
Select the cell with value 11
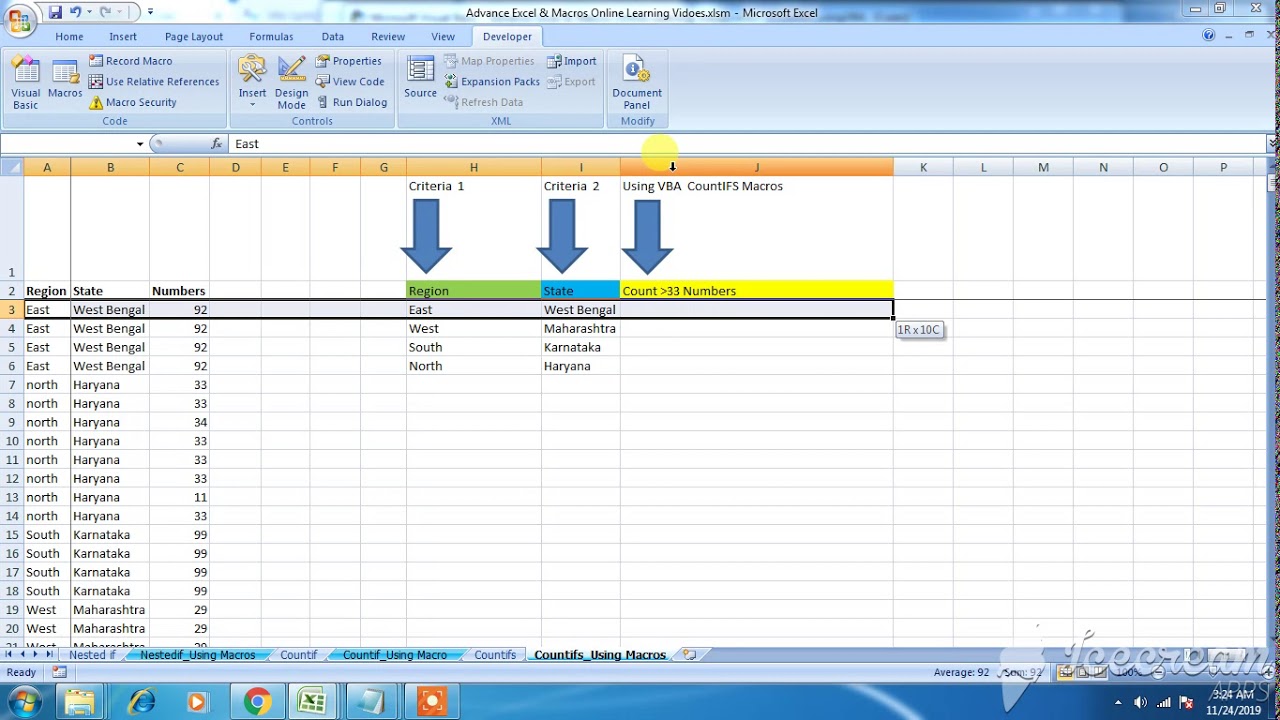180,497
